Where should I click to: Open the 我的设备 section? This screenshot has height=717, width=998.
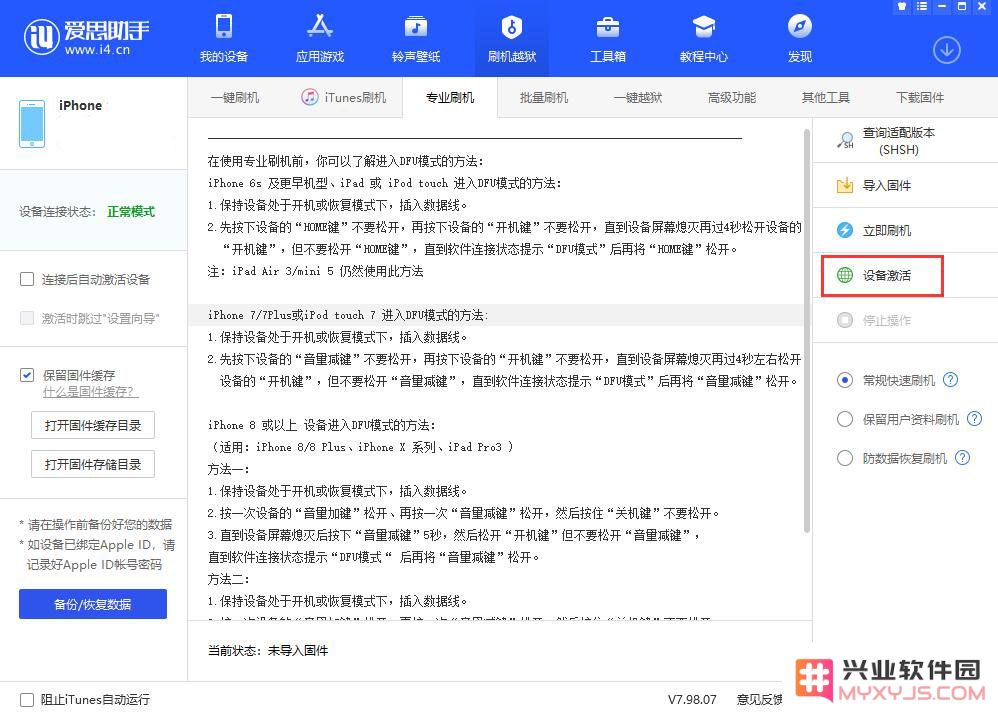coord(223,39)
